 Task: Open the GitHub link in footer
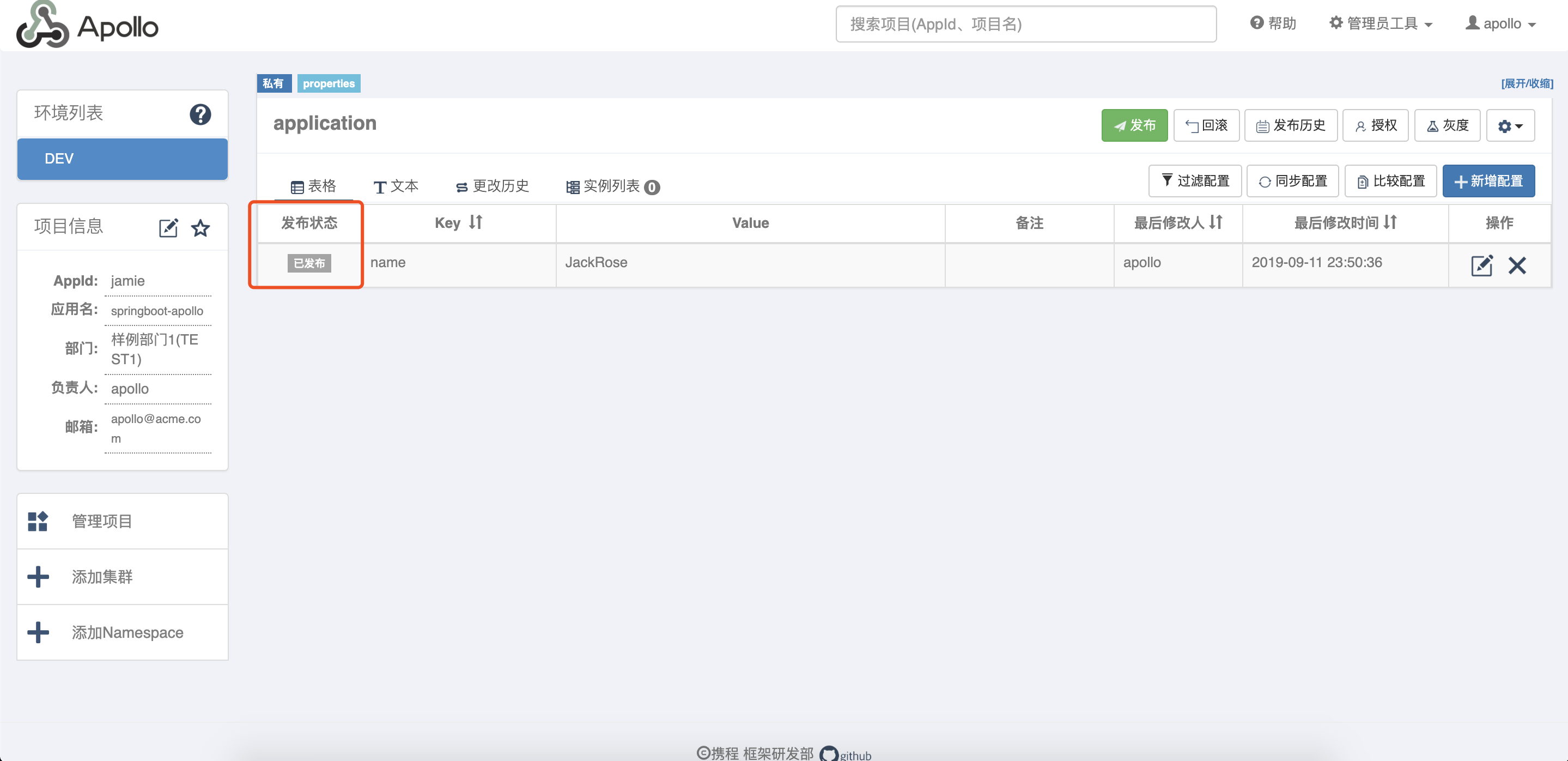tap(846, 754)
